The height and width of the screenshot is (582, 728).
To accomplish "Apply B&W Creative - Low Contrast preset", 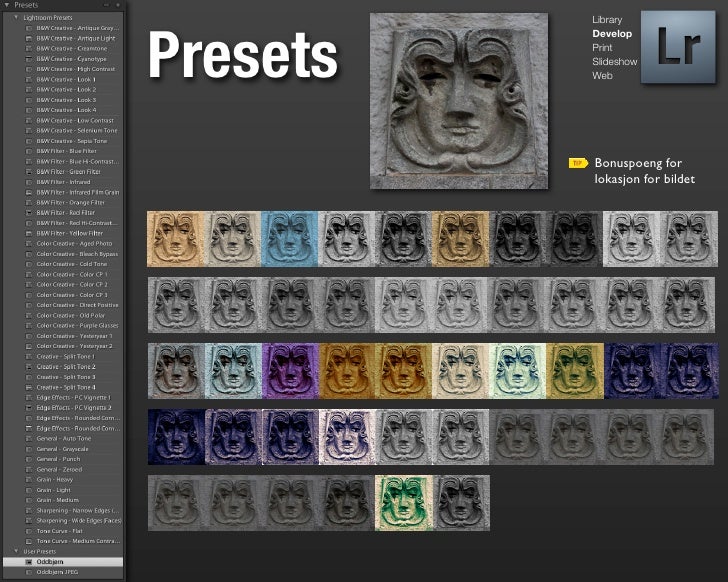I will (75, 120).
